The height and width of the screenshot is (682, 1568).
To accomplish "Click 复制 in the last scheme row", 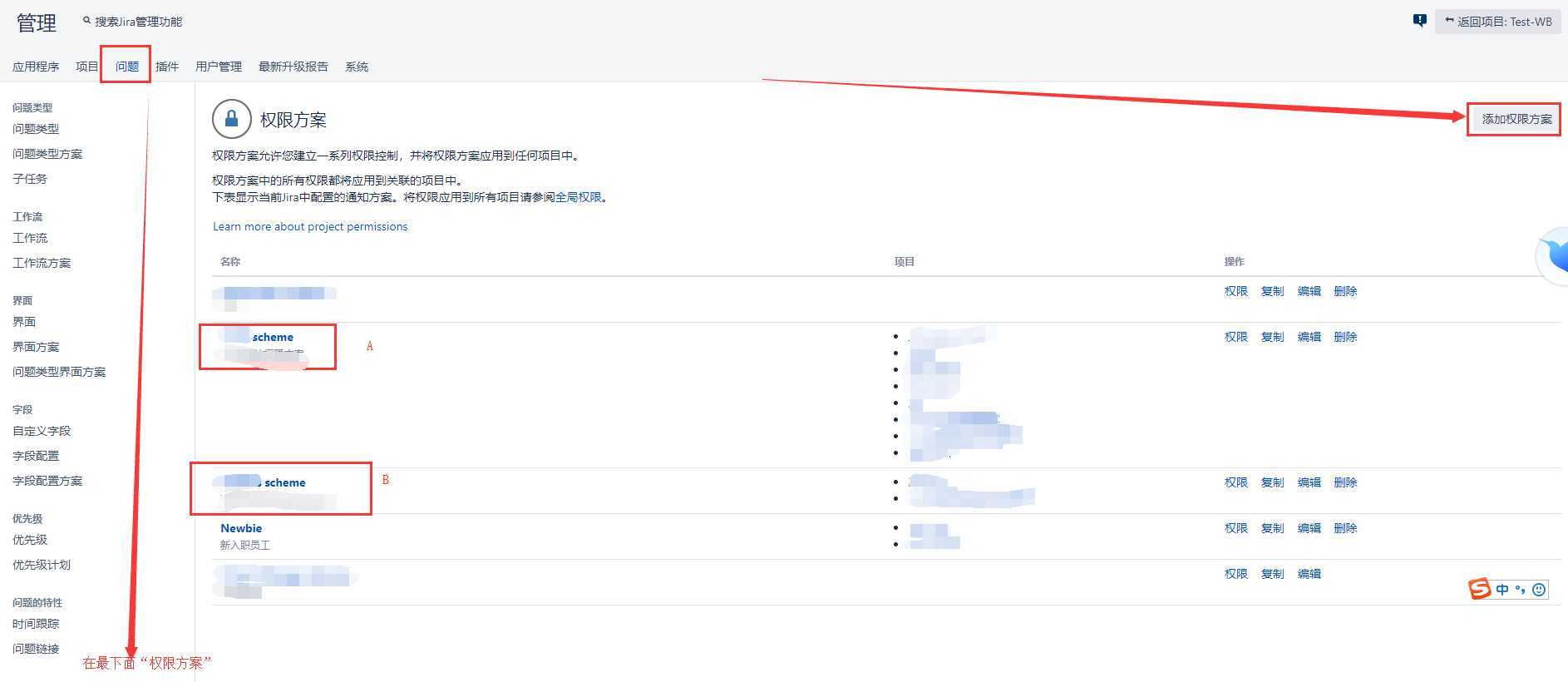I will point(1273,574).
